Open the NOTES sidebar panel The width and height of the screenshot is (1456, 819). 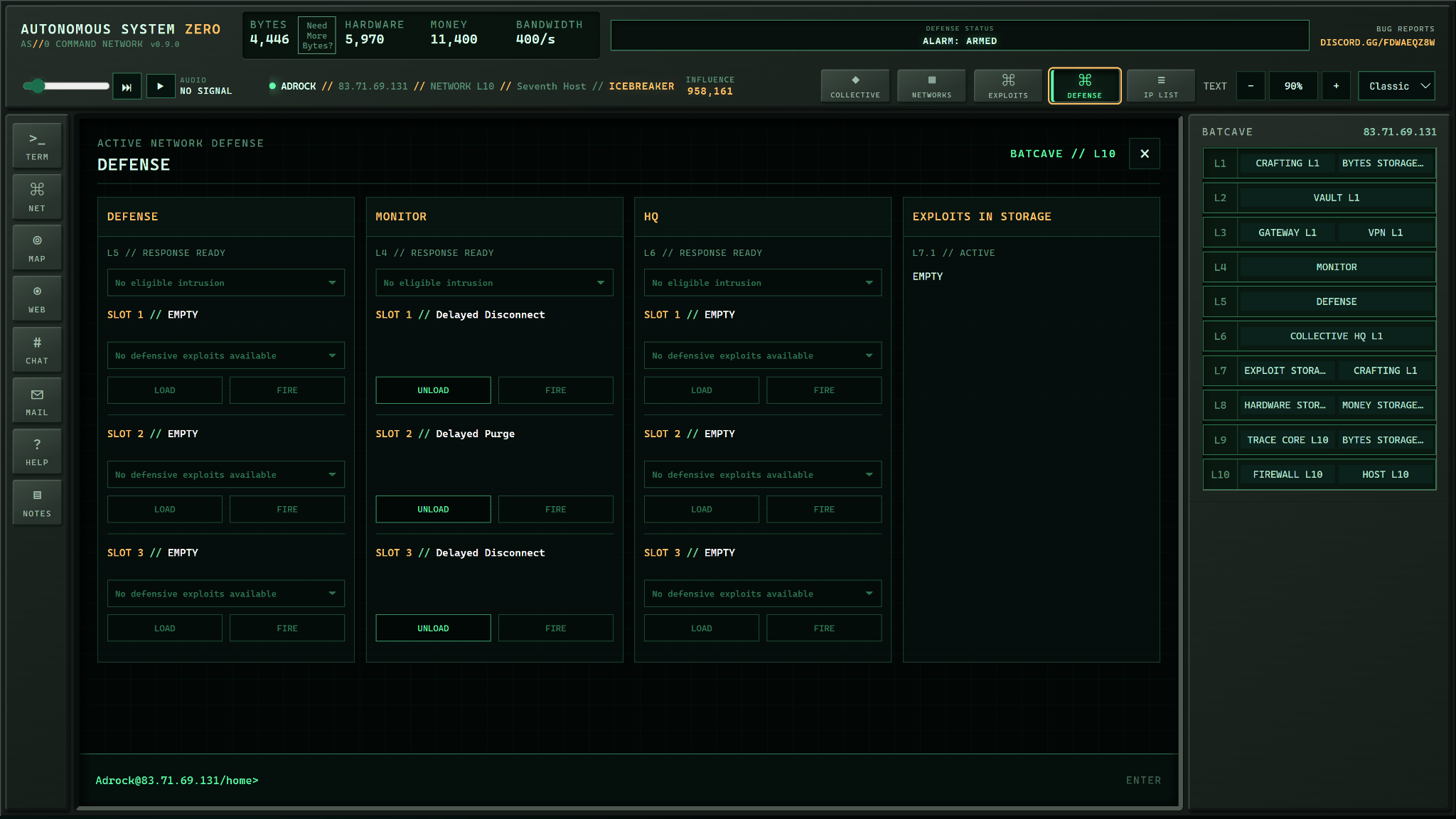37,503
